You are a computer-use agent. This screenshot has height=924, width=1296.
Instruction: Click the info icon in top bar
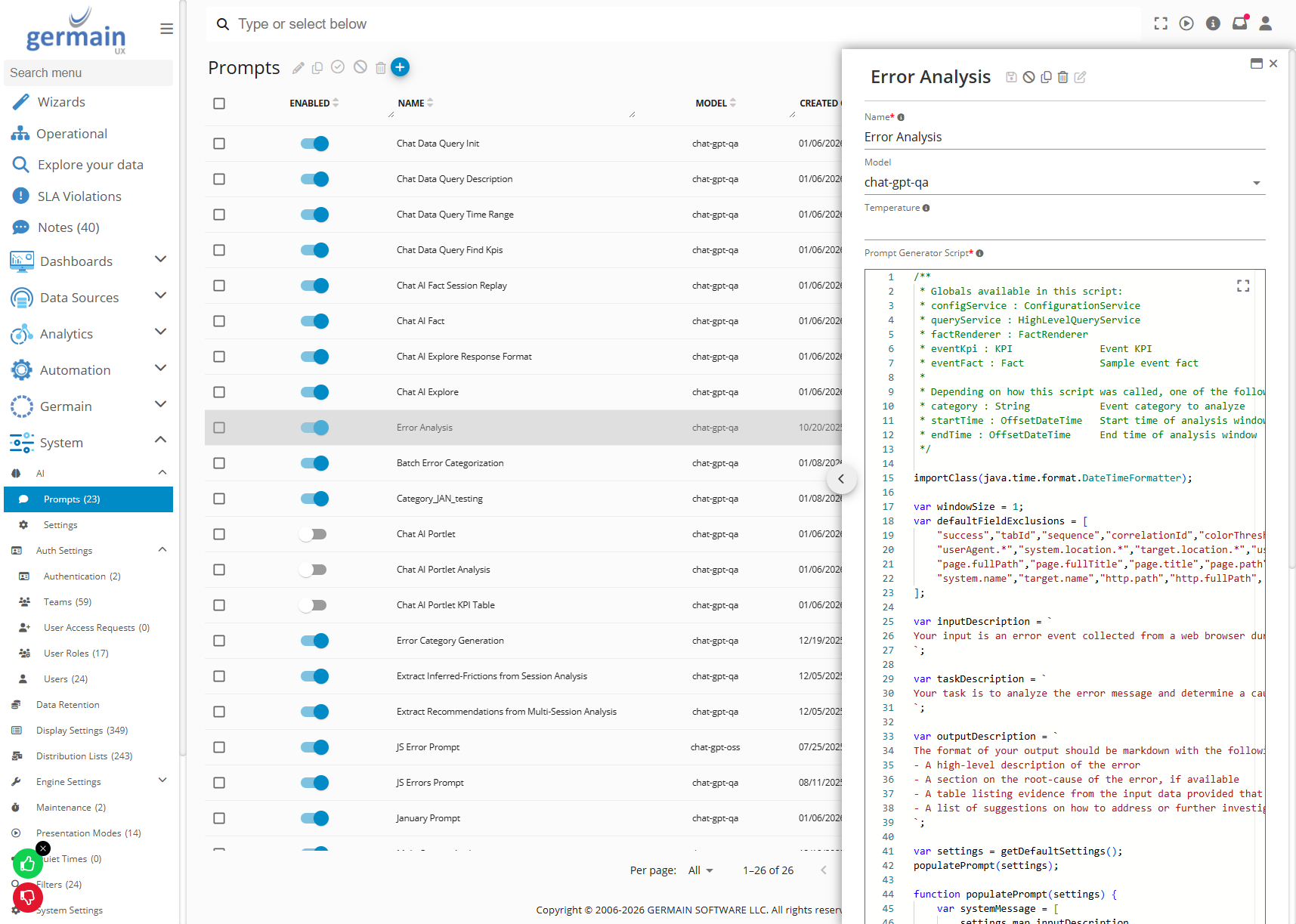point(1213,23)
